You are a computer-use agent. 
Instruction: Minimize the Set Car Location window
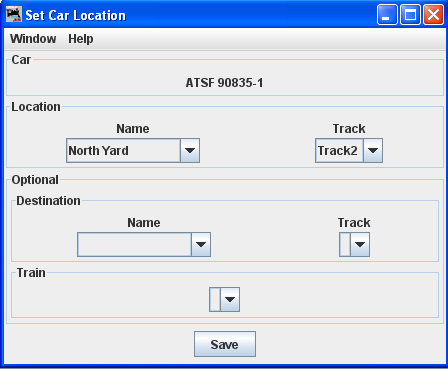coord(387,15)
